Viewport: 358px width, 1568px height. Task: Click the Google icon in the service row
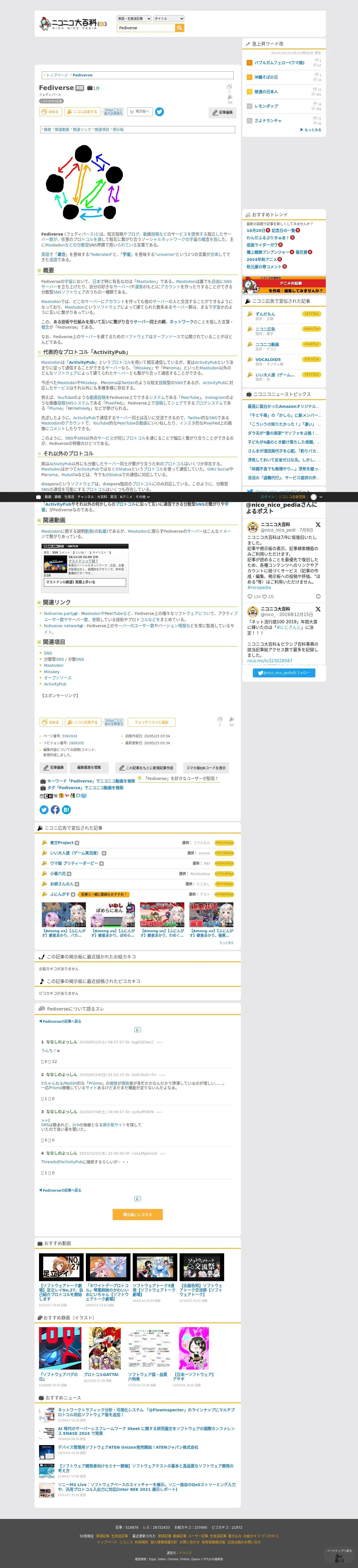(x=72, y=796)
